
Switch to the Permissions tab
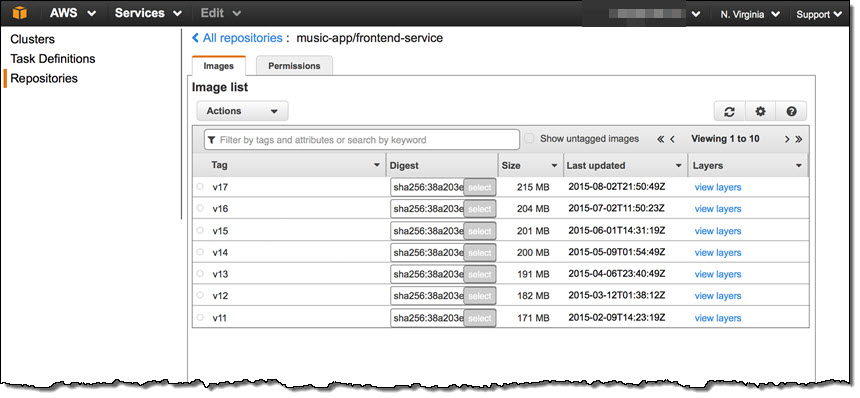294,66
